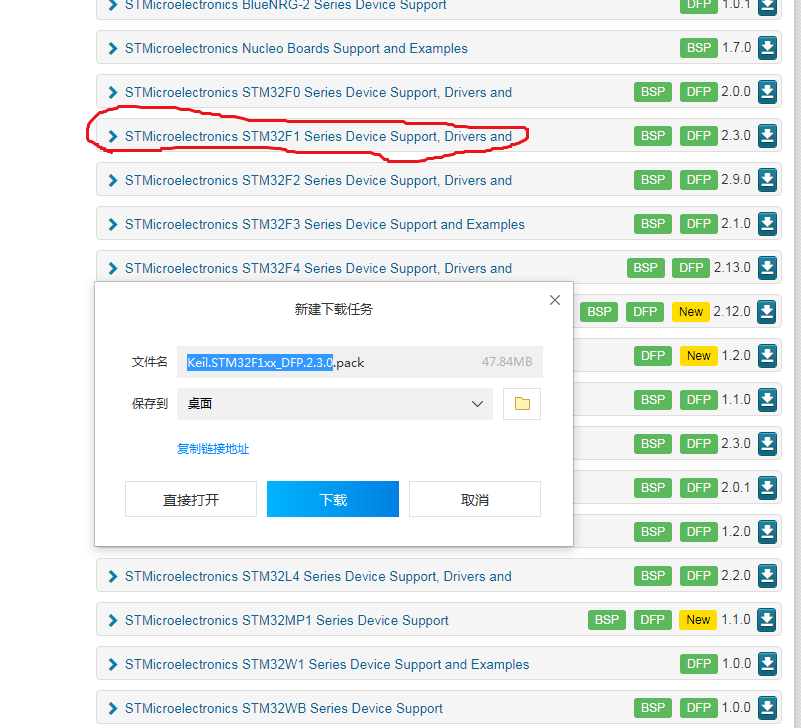Open the 保存到 location dropdown showing 桌面
This screenshot has height=728, width=801.
pyautogui.click(x=335, y=404)
